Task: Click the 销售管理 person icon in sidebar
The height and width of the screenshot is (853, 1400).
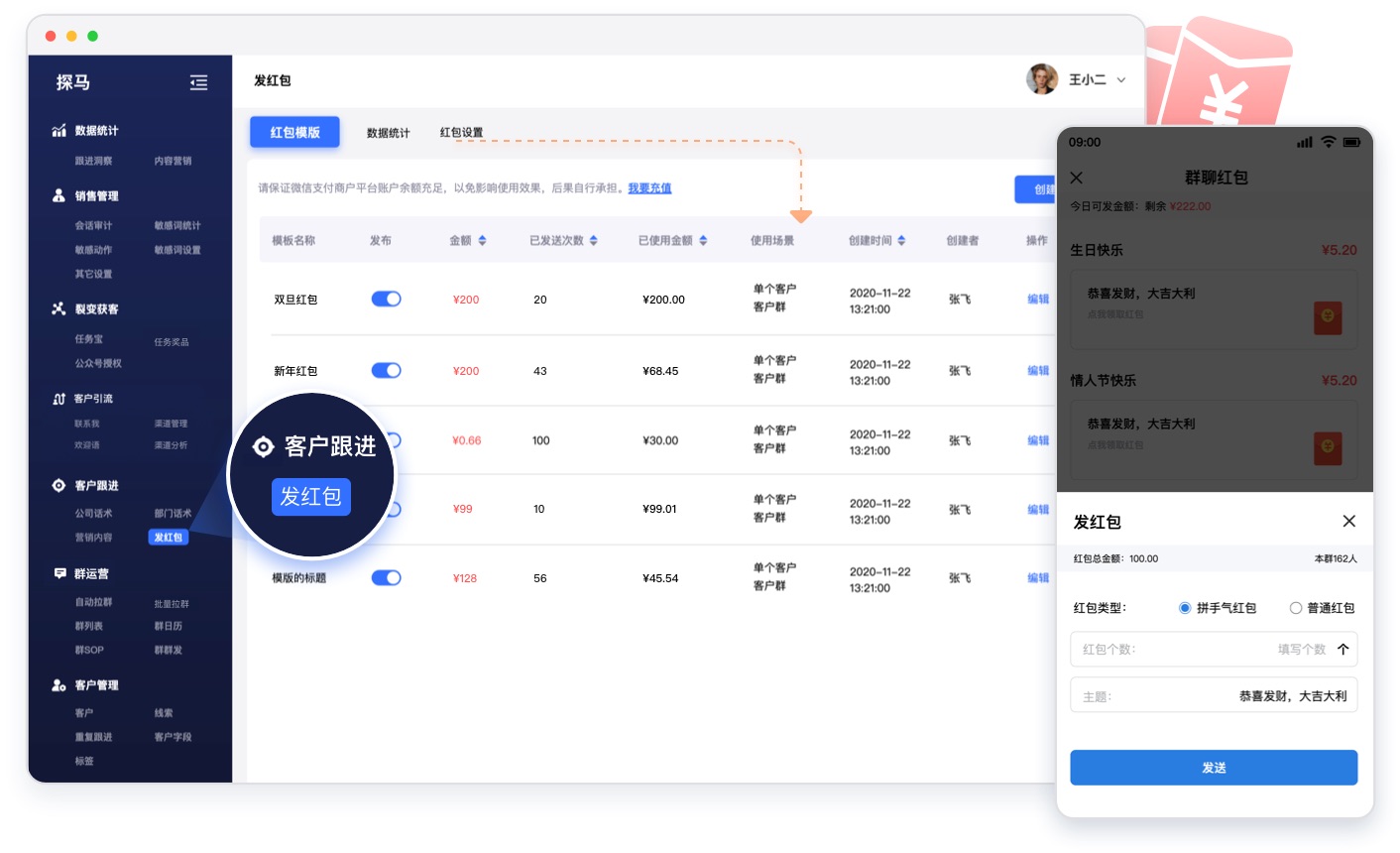Action: [58, 196]
